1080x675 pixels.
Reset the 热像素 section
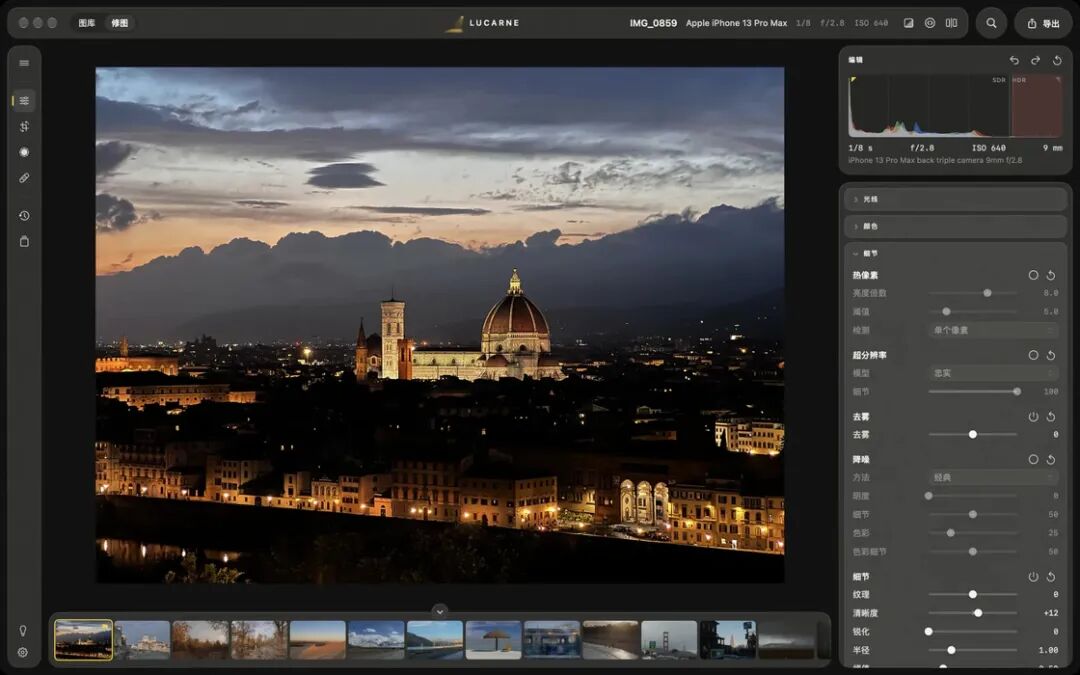click(1051, 276)
